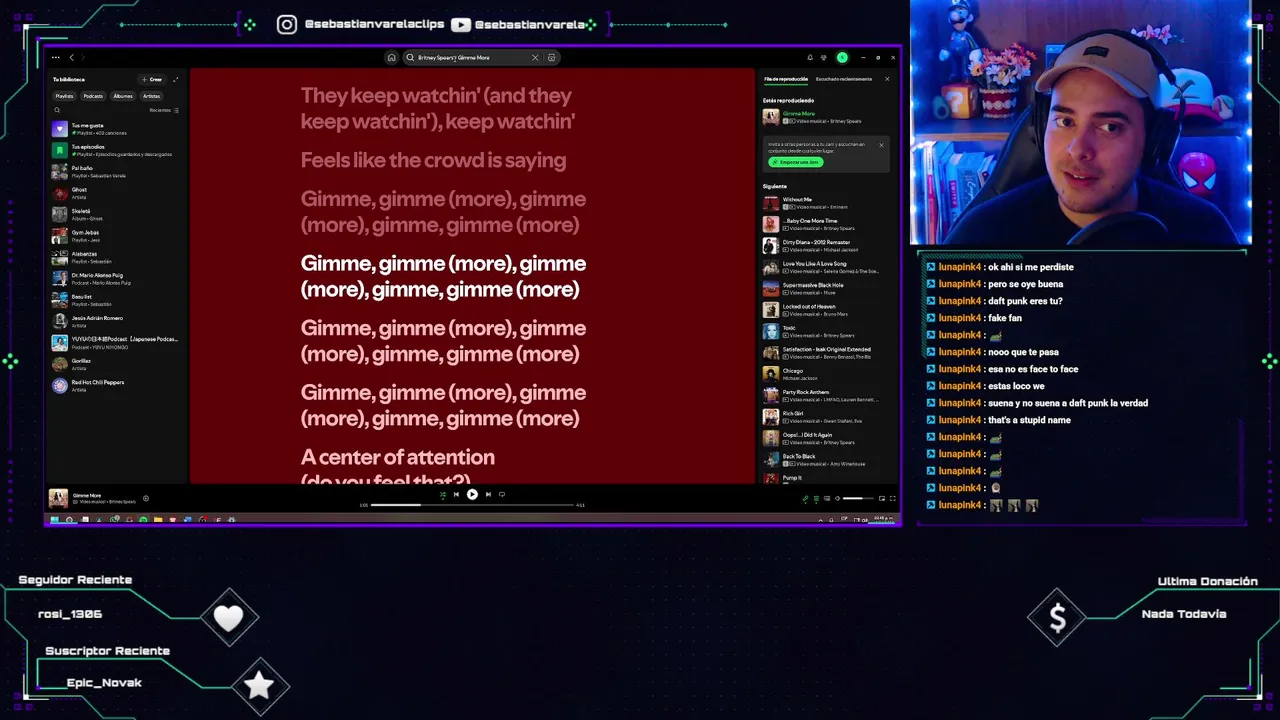The height and width of the screenshot is (720, 1280).
Task: Play Supermassive Black Hole in queue
Action: point(826,288)
